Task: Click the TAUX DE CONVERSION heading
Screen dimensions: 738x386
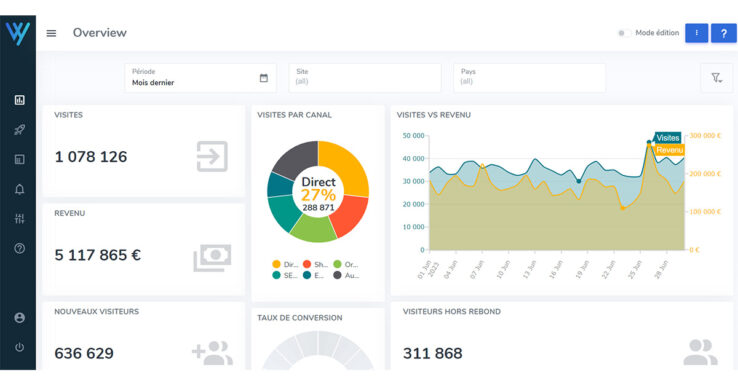Action: pyautogui.click(x=300, y=318)
